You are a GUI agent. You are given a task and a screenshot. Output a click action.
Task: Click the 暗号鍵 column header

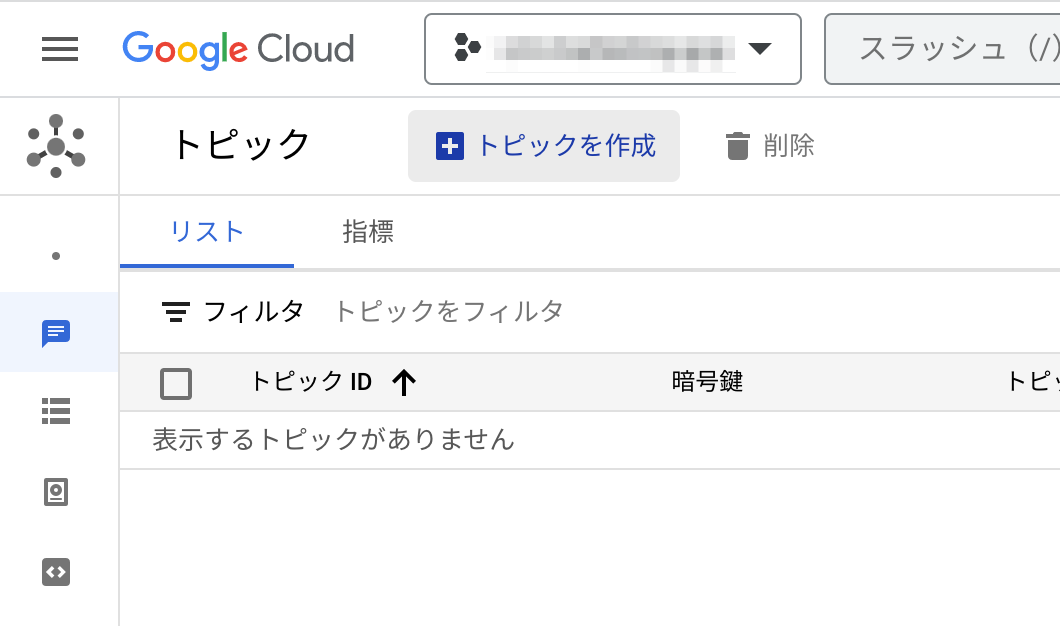707,382
